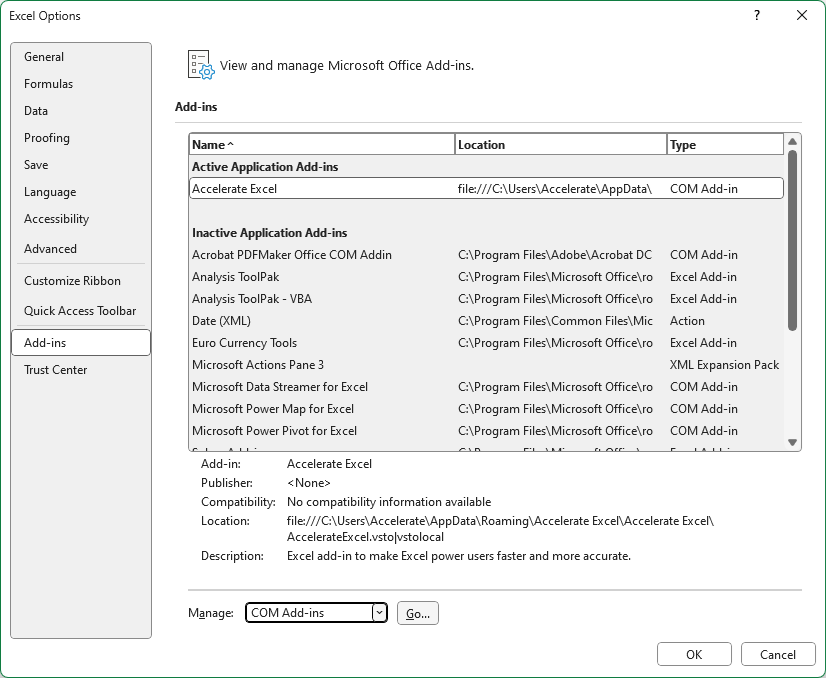
Task: Select the Accelerate Excel add-in row
Action: (x=486, y=189)
